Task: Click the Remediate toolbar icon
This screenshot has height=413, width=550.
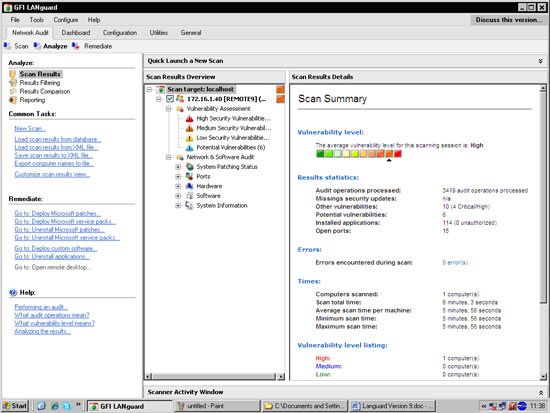Action: click(75, 46)
